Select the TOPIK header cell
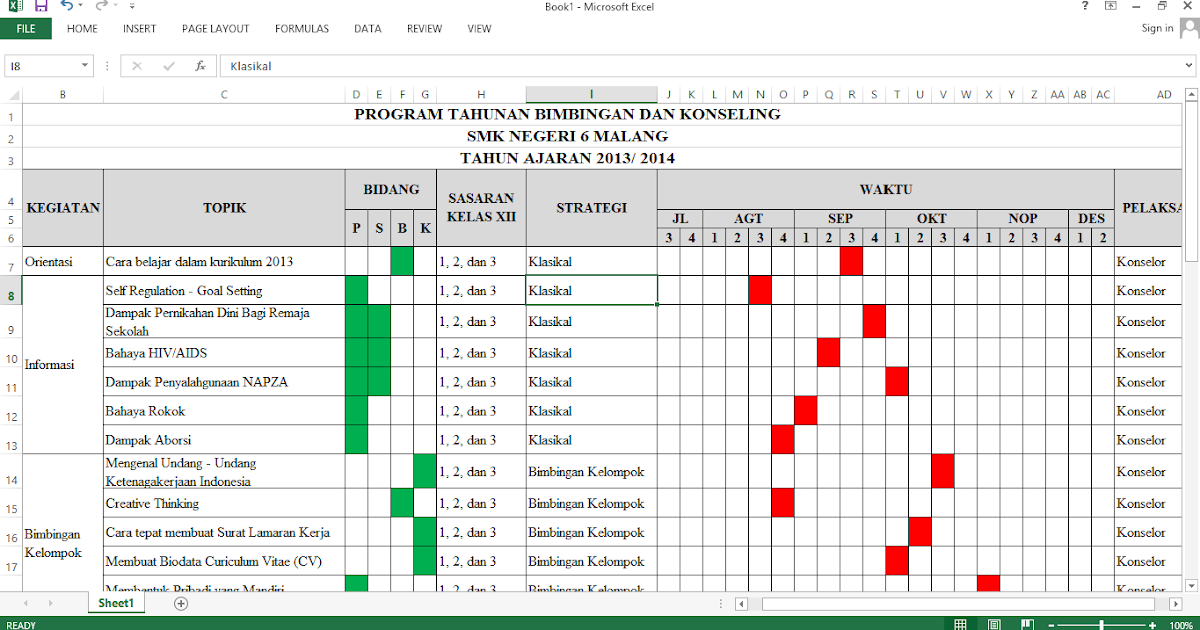The width and height of the screenshot is (1200, 630). coord(224,208)
